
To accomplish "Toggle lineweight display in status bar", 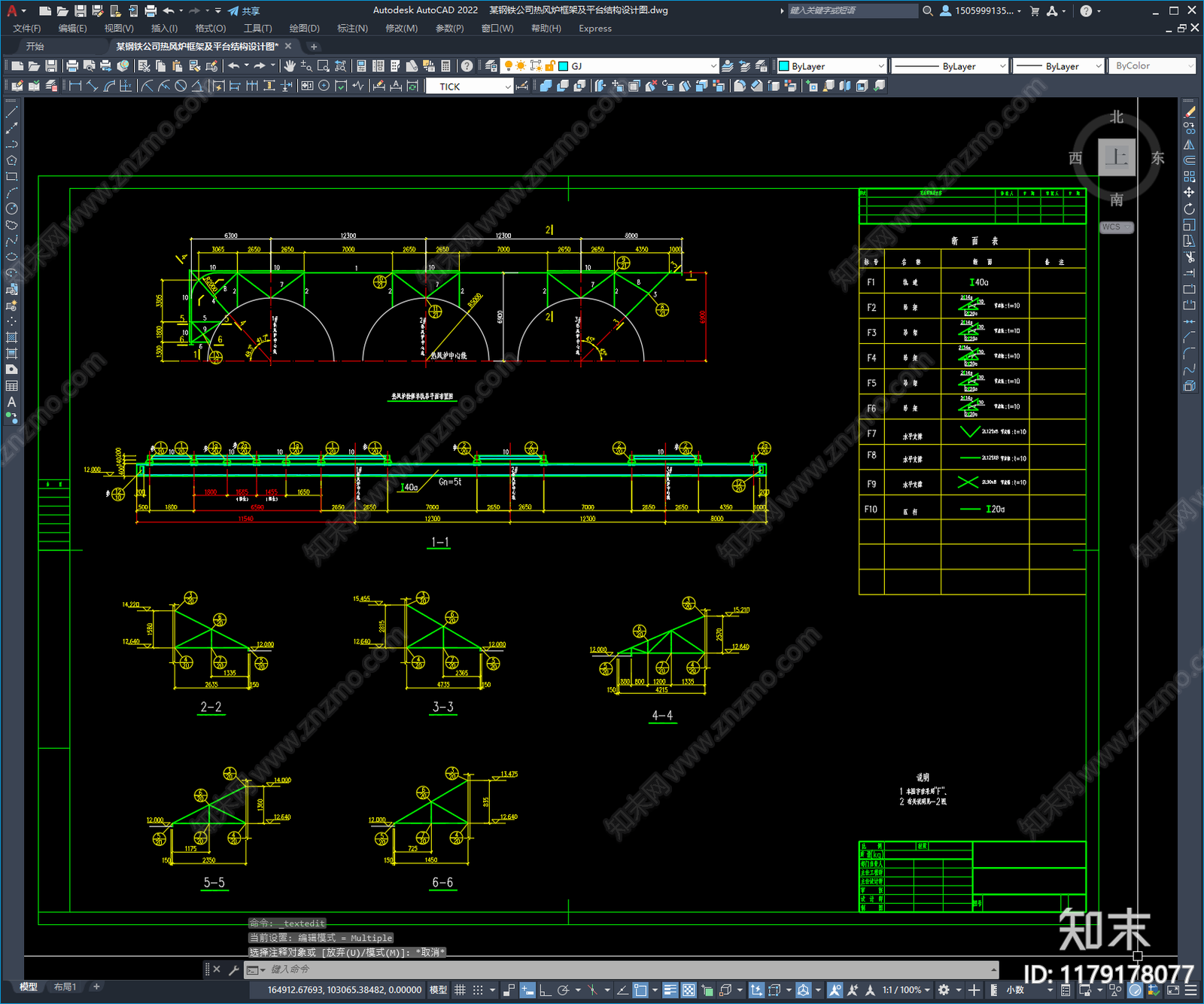I will click(x=670, y=990).
